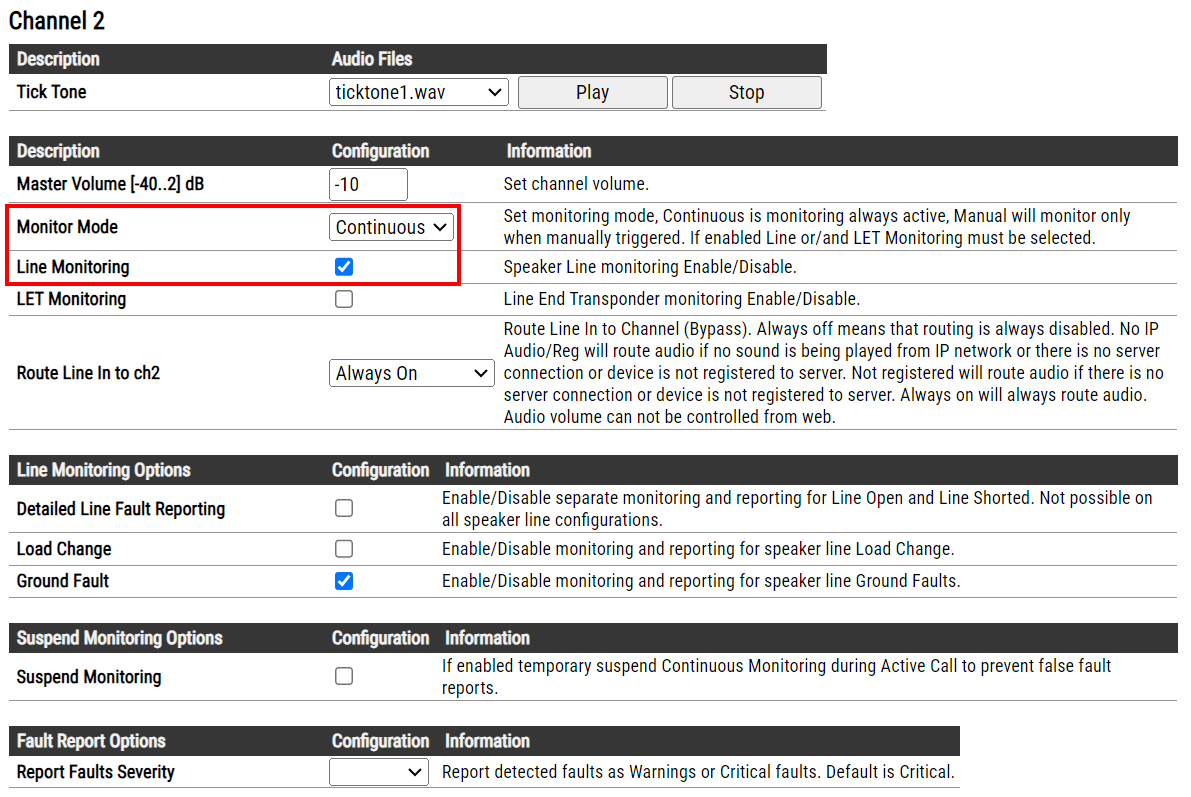
Task: Click the Monitor Mode label
Action: click(x=67, y=227)
